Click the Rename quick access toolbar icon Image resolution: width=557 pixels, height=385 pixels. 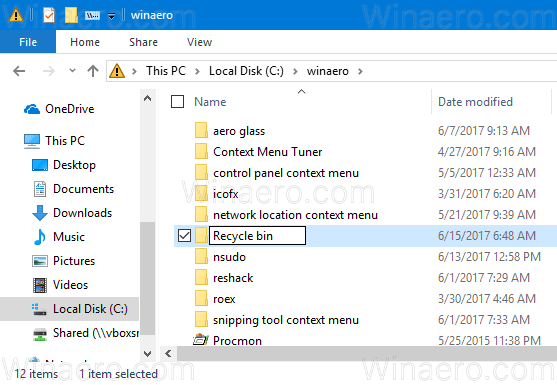click(x=92, y=15)
